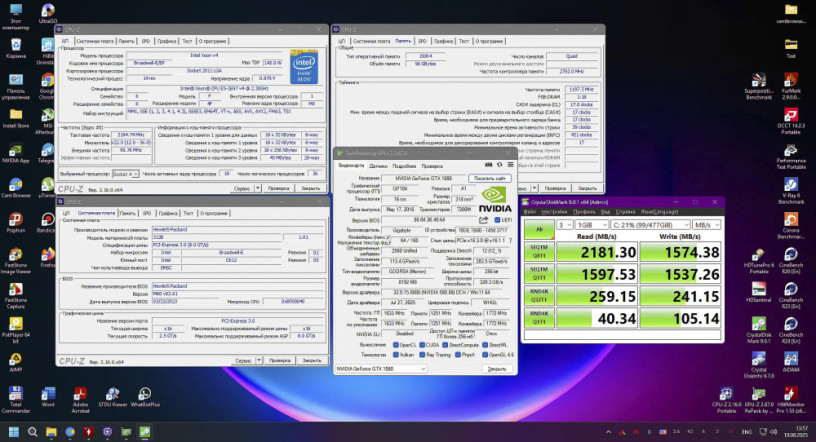
Task: Toggle the DirectCompute checkbox
Action: point(445,345)
